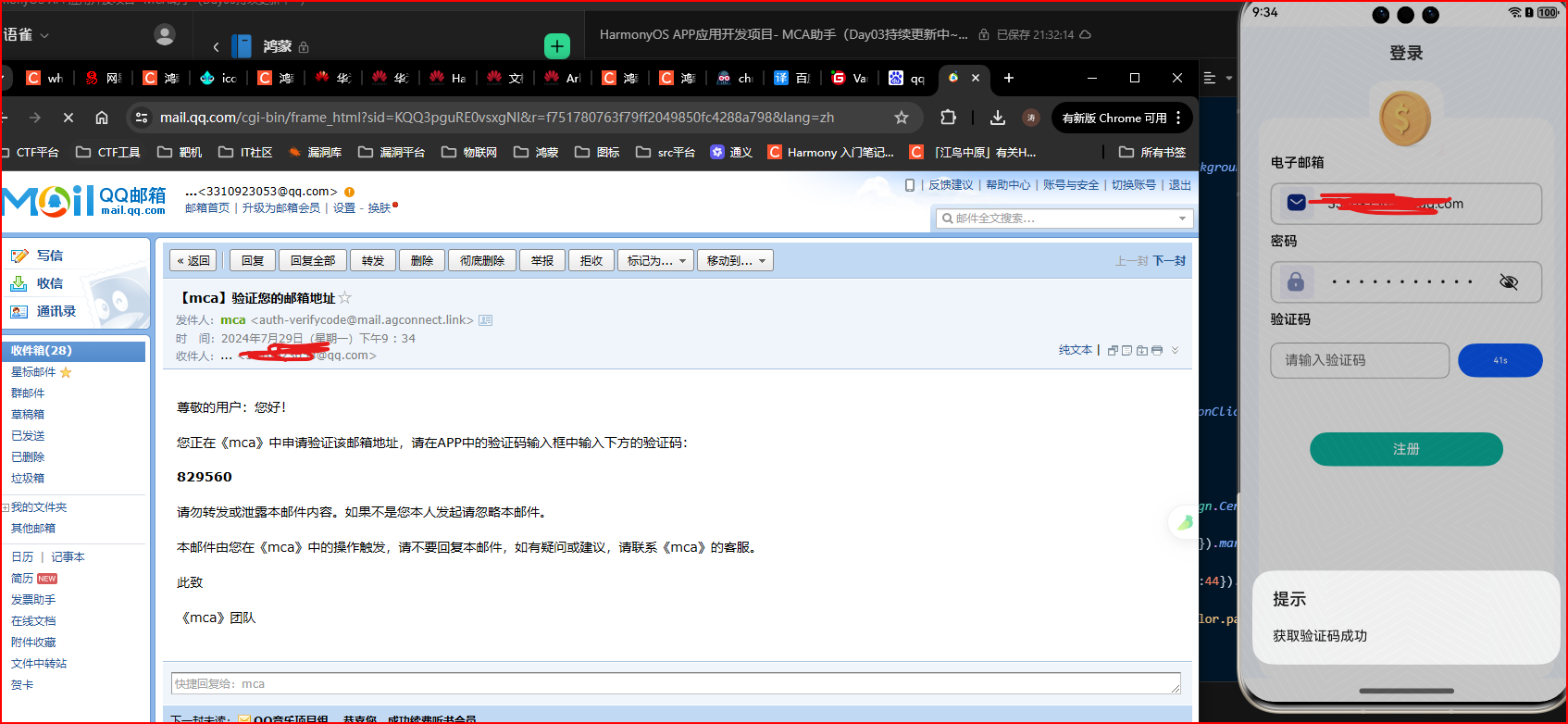Viewport: 1568px width, 724px height.
Task: Close the active mail browser tab
Action: point(976,78)
